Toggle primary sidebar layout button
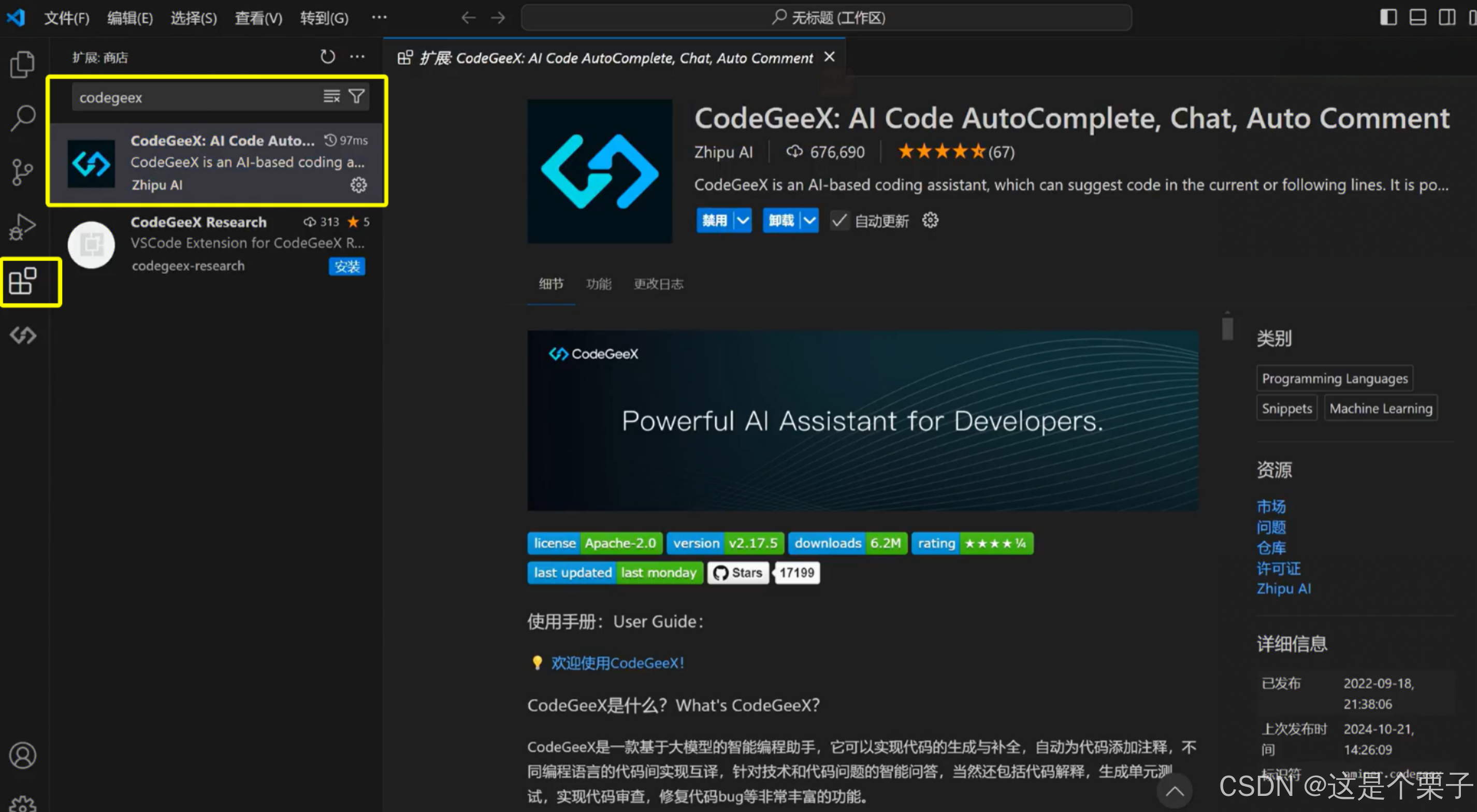Viewport: 1477px width, 812px height. [x=1388, y=17]
